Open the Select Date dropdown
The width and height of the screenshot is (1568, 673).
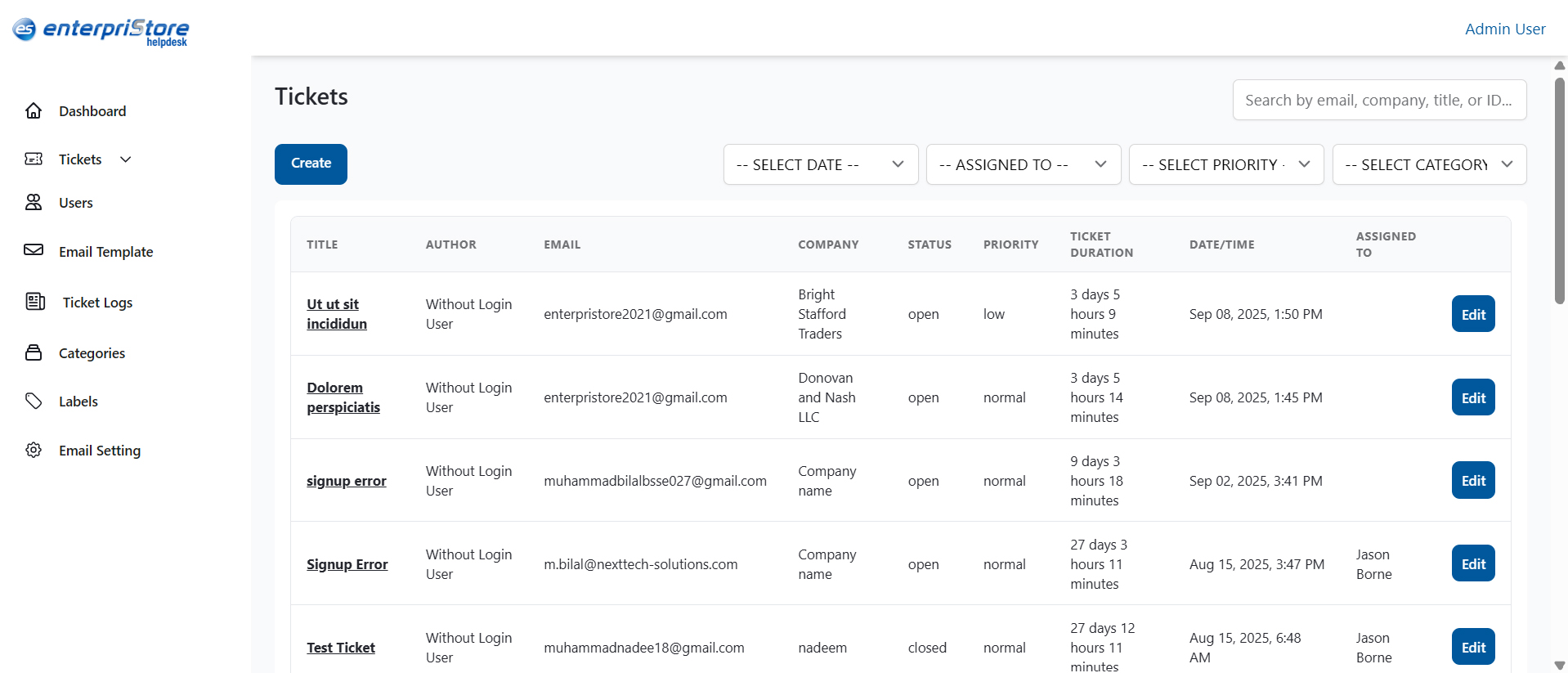(x=820, y=164)
